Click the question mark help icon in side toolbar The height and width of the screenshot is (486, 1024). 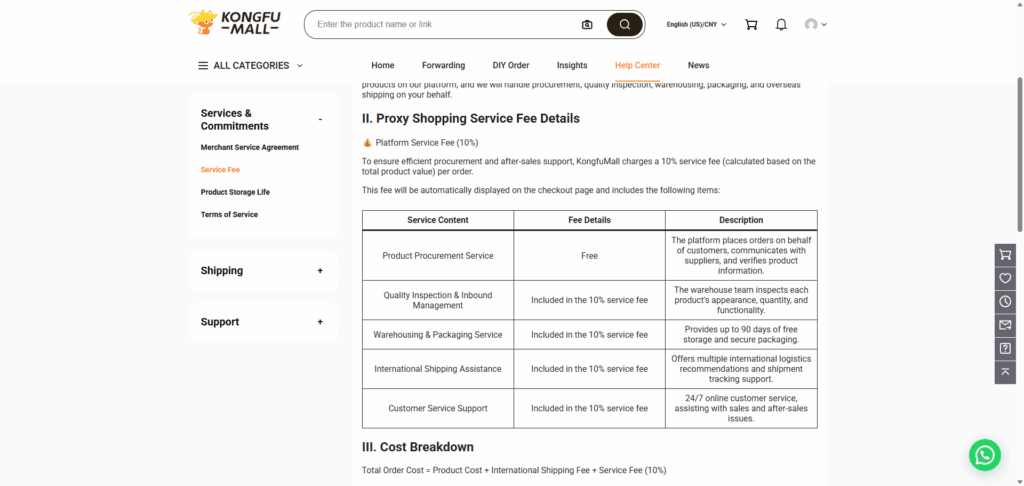1005,348
